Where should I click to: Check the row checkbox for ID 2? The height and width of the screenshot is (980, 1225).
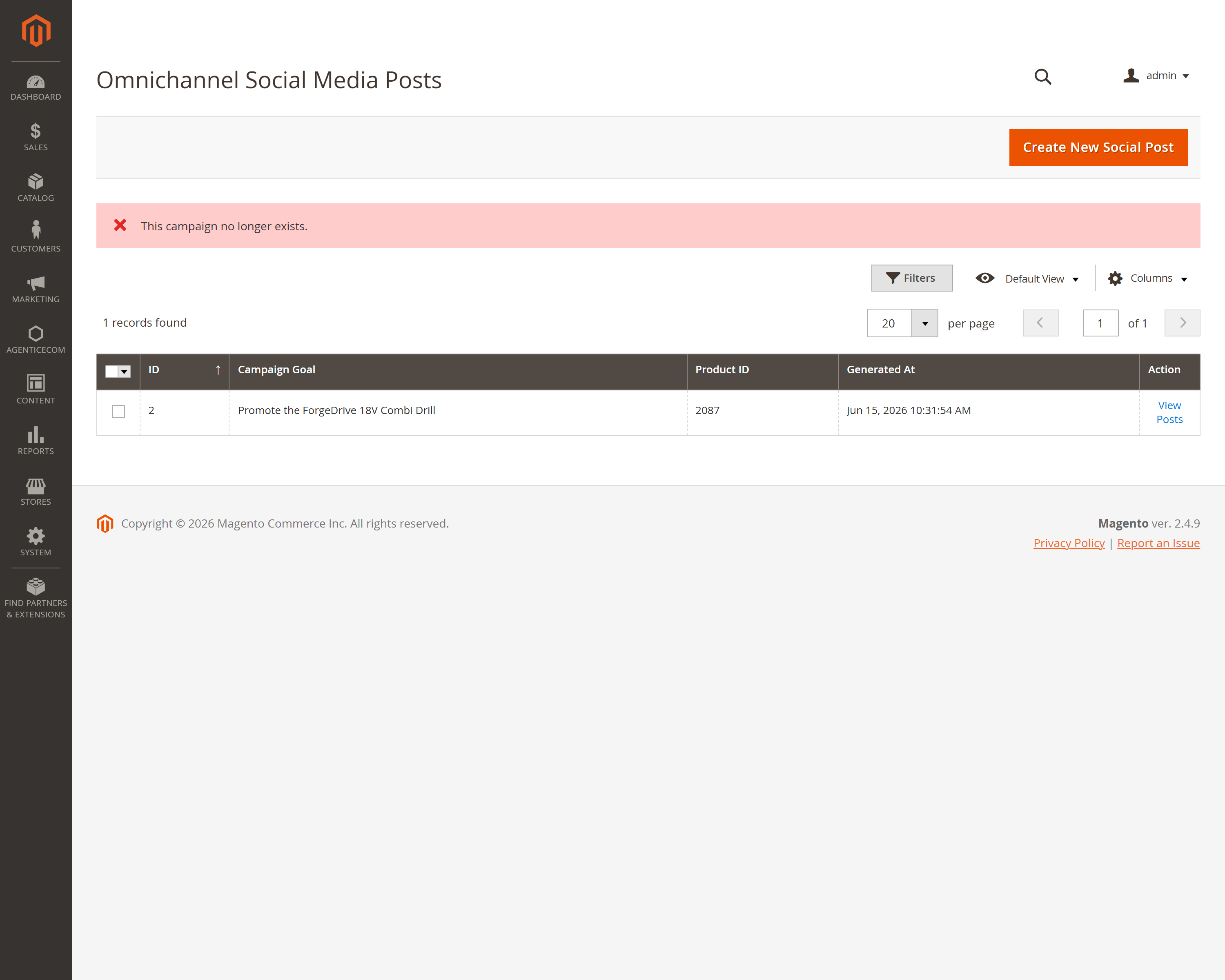(118, 411)
